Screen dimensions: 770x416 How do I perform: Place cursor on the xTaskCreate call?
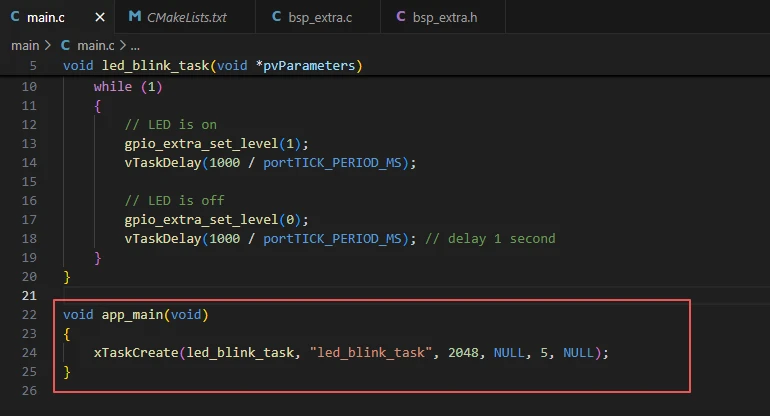[x=134, y=352]
